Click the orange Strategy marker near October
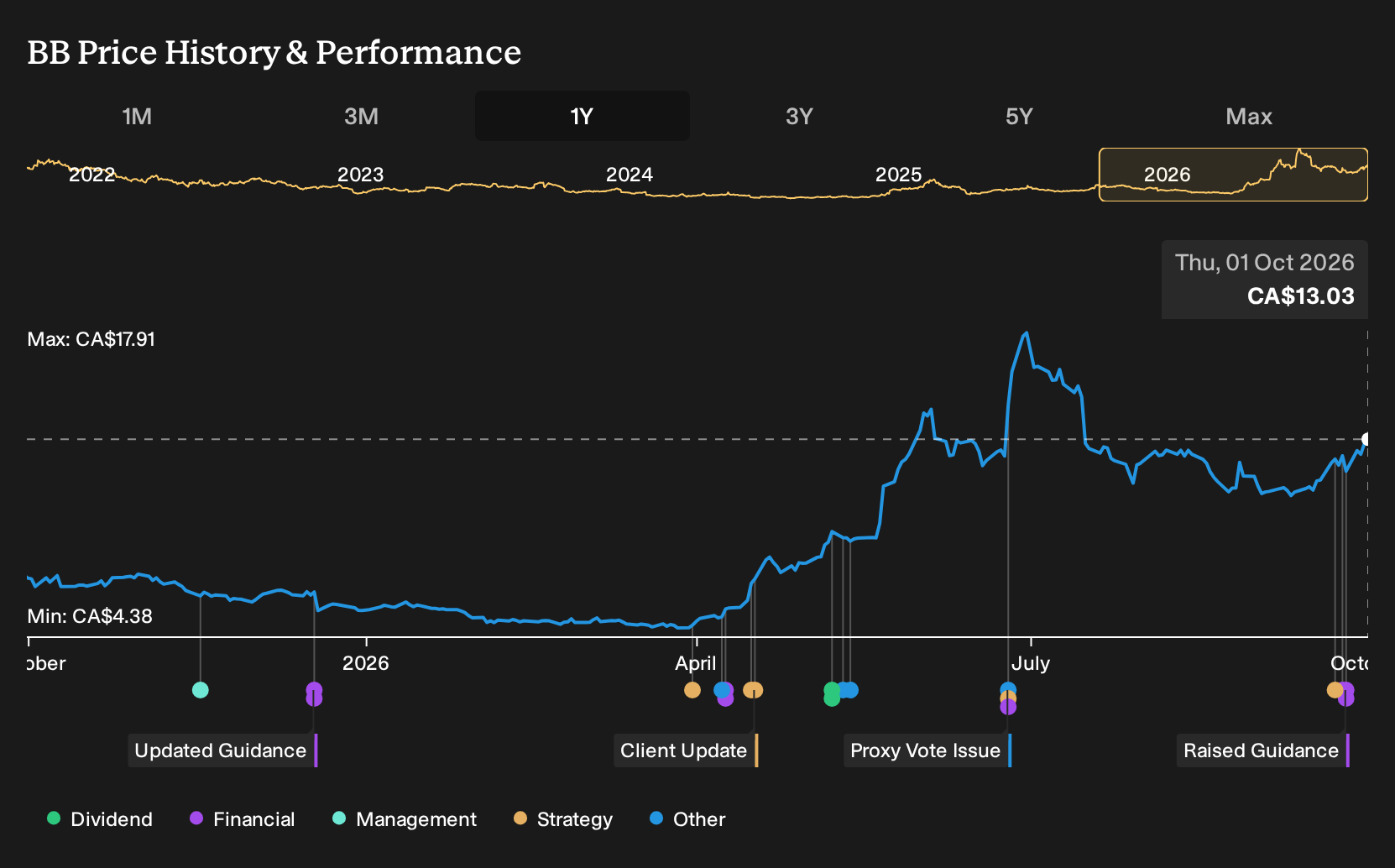Screen dimensions: 1395x868 click(1335, 690)
